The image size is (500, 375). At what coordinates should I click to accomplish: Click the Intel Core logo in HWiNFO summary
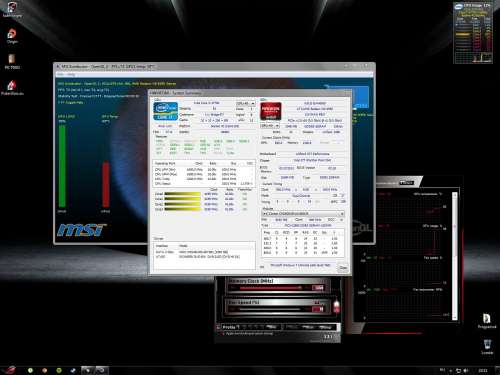(165, 111)
